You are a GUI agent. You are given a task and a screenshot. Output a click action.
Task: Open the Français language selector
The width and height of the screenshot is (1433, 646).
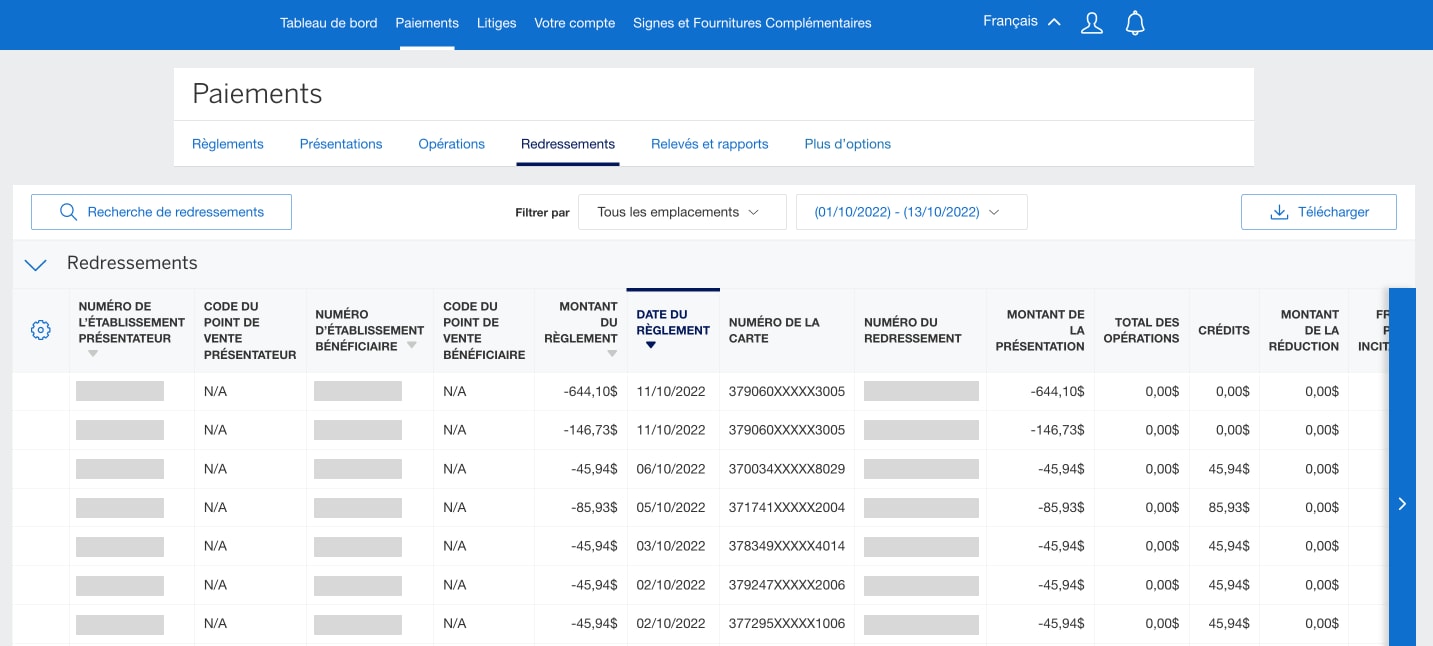[x=1020, y=20]
